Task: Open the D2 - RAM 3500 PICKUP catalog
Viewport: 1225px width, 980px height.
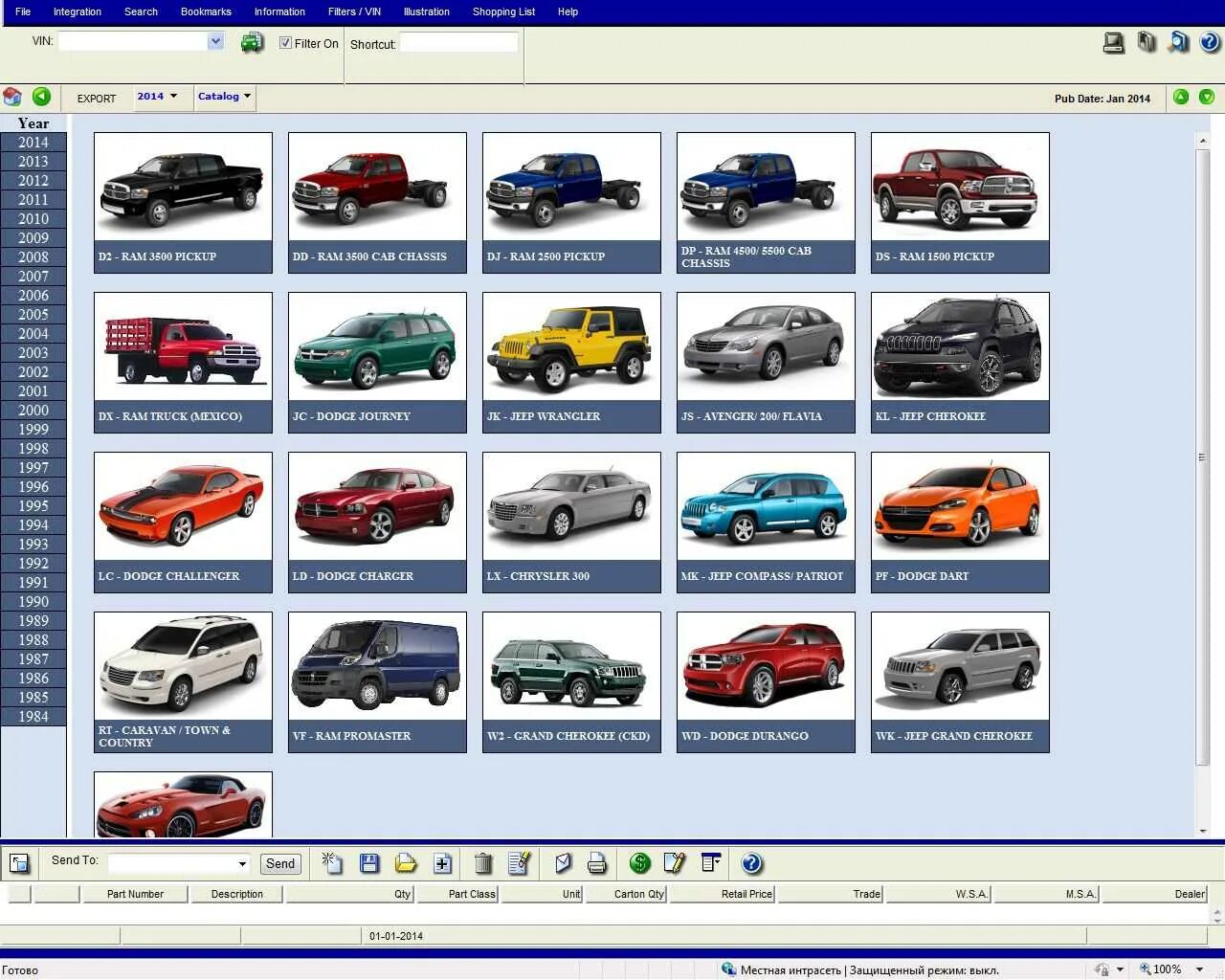Action: pos(183,203)
